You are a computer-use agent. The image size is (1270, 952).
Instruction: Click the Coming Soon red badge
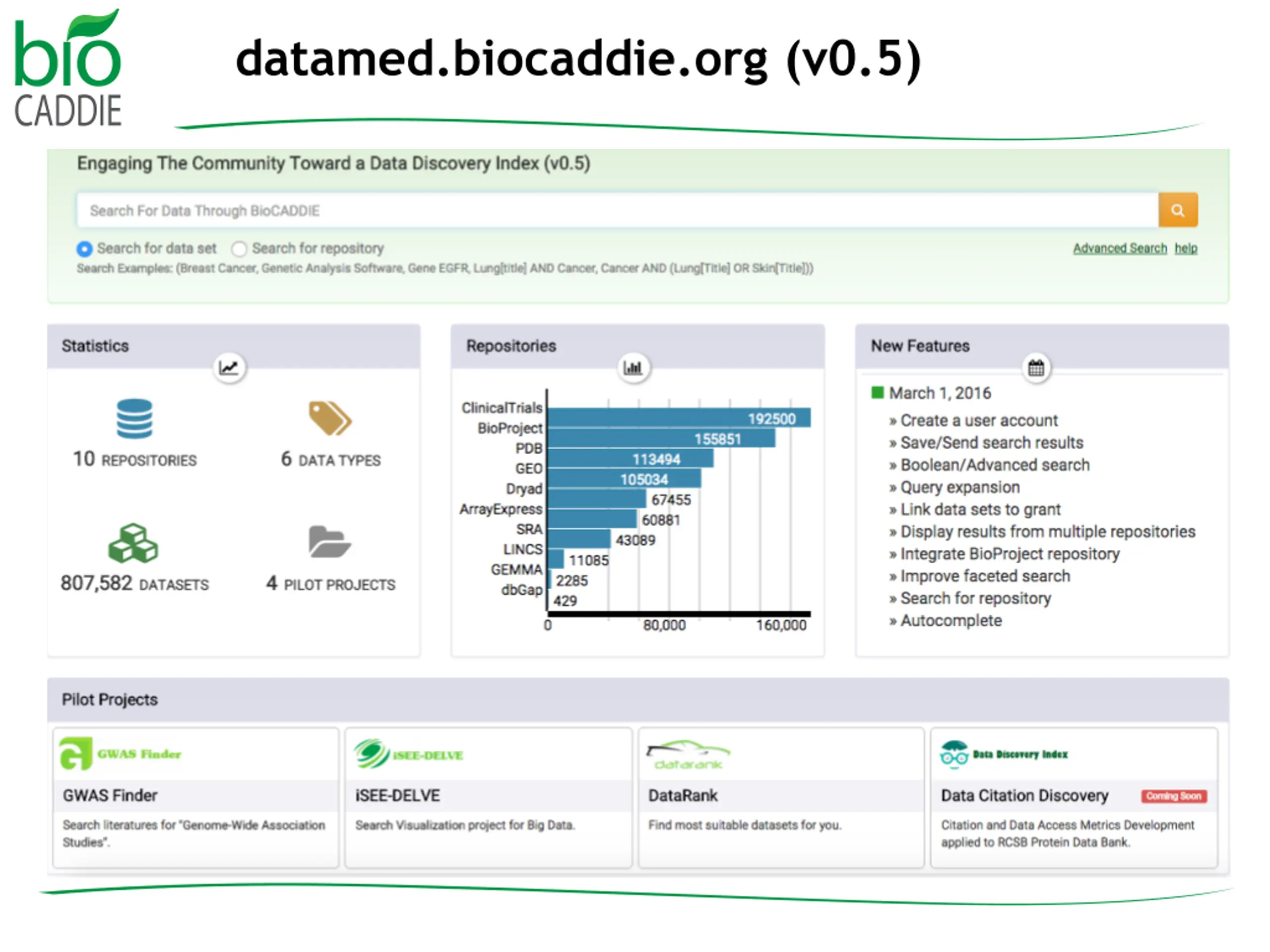pyautogui.click(x=1174, y=796)
